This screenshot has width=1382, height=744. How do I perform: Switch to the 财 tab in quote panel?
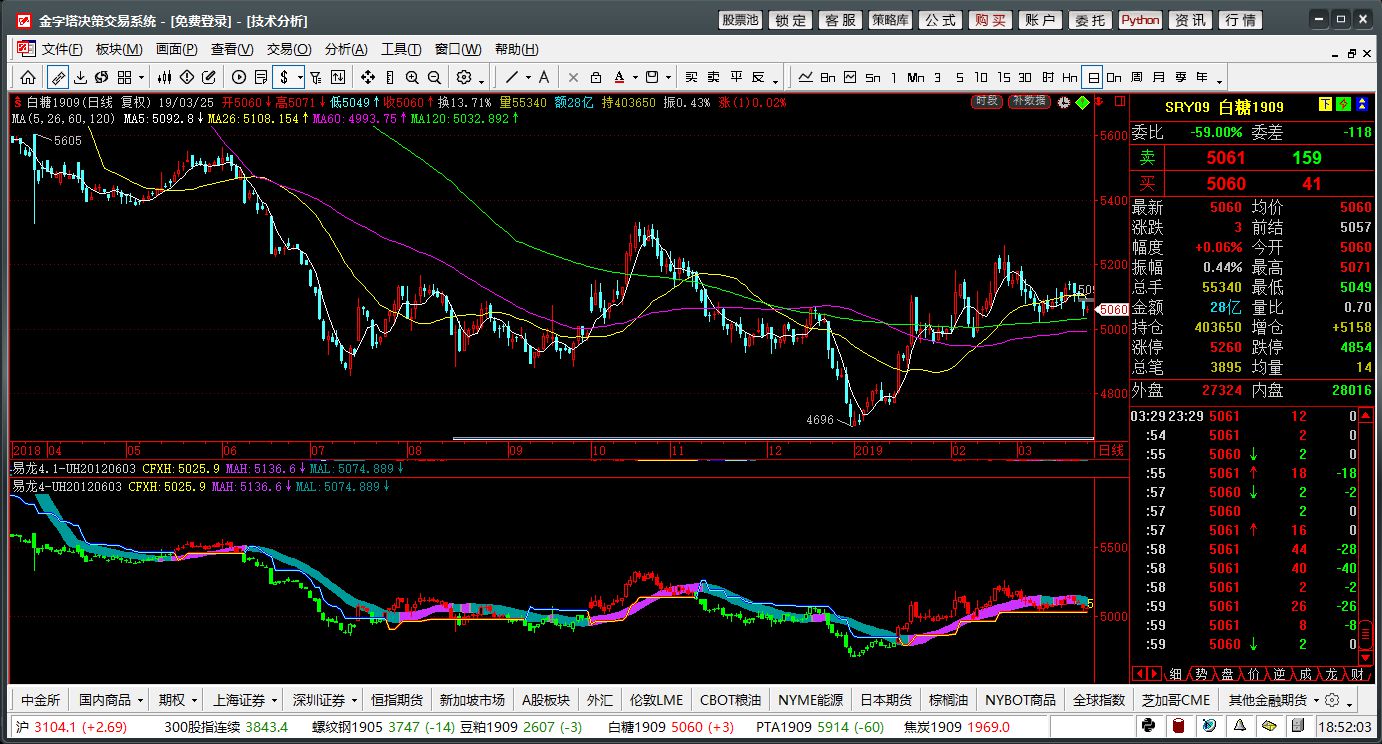pyautogui.click(x=1357, y=674)
